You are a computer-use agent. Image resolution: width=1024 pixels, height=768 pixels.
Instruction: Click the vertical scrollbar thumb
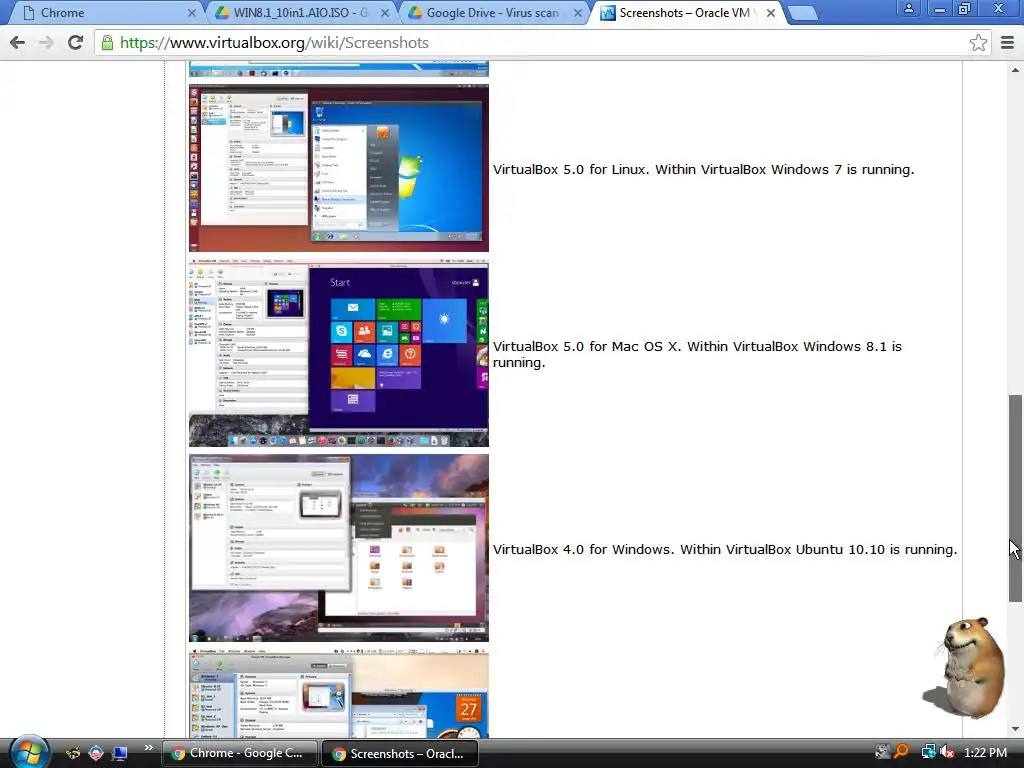(x=1015, y=498)
